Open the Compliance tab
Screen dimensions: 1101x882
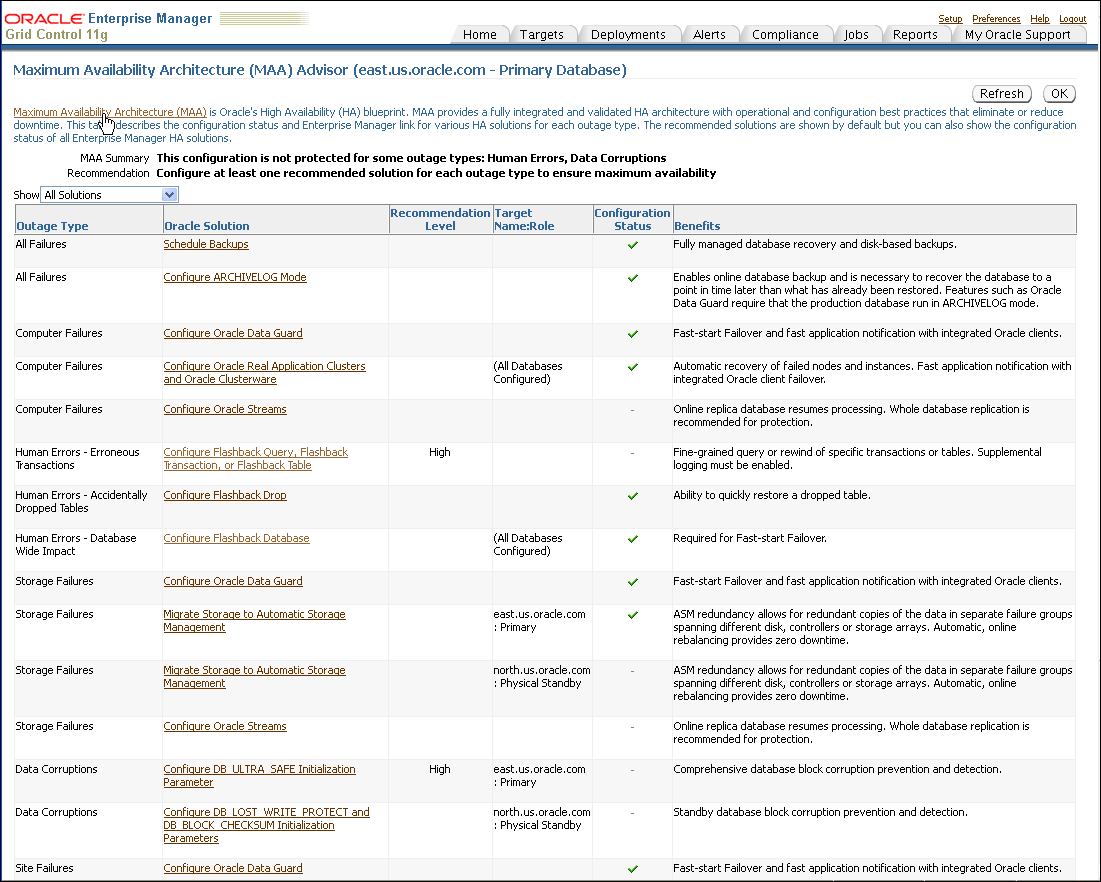(x=785, y=35)
